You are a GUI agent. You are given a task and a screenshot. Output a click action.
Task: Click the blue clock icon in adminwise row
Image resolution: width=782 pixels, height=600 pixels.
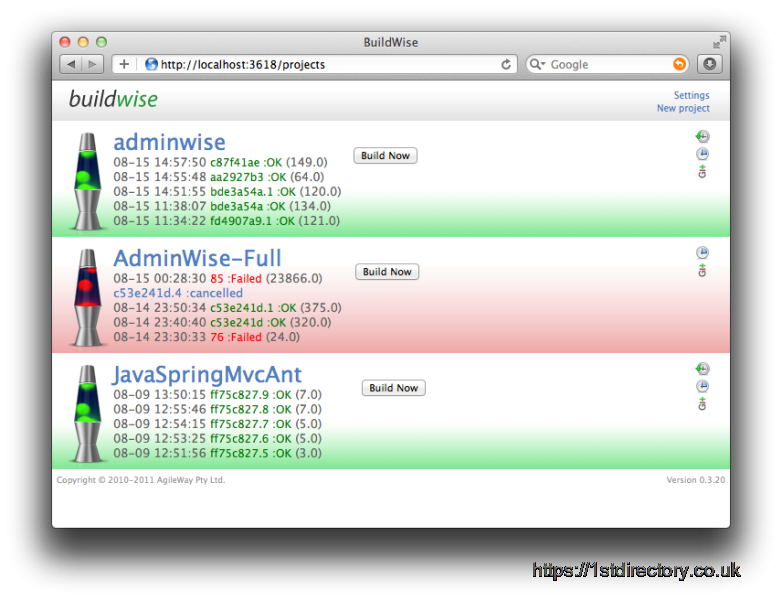click(x=702, y=153)
